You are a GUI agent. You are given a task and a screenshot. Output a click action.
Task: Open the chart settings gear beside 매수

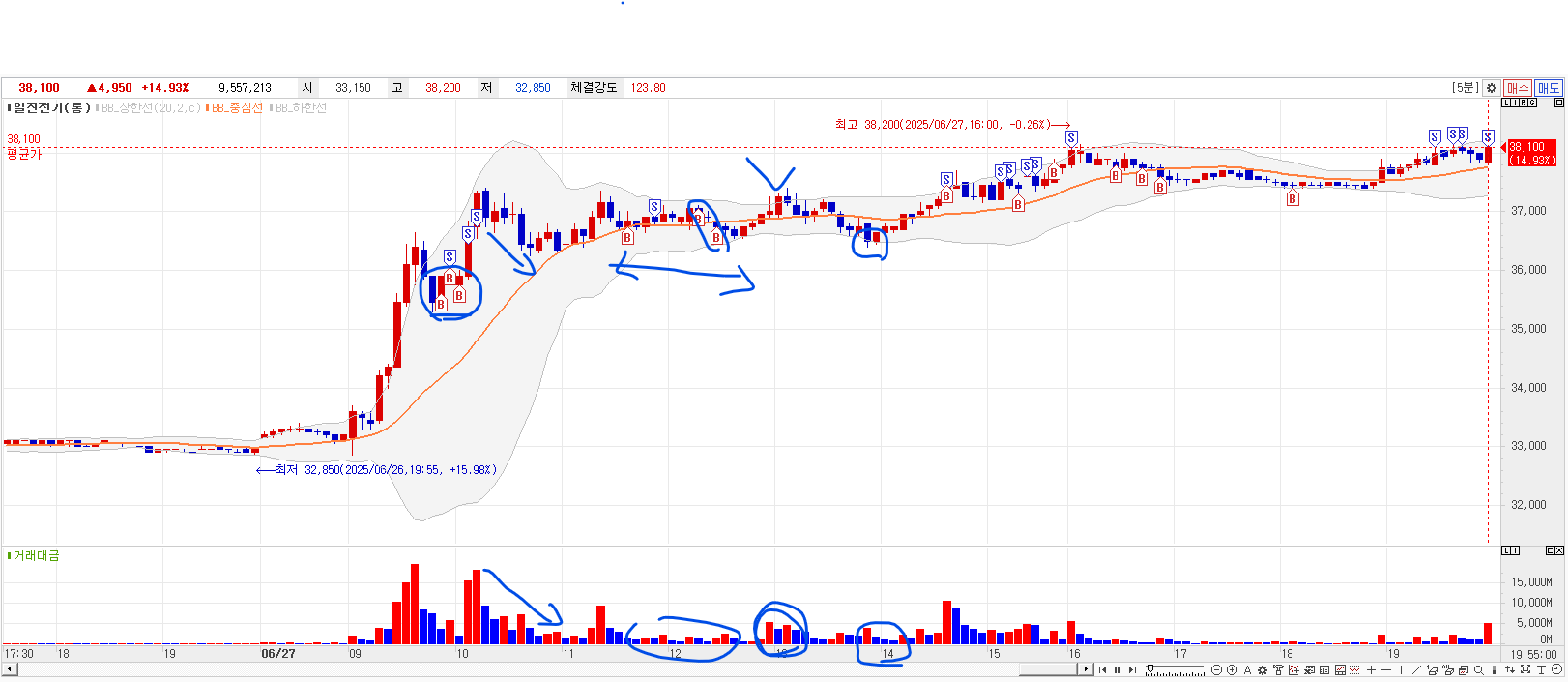[x=1492, y=87]
